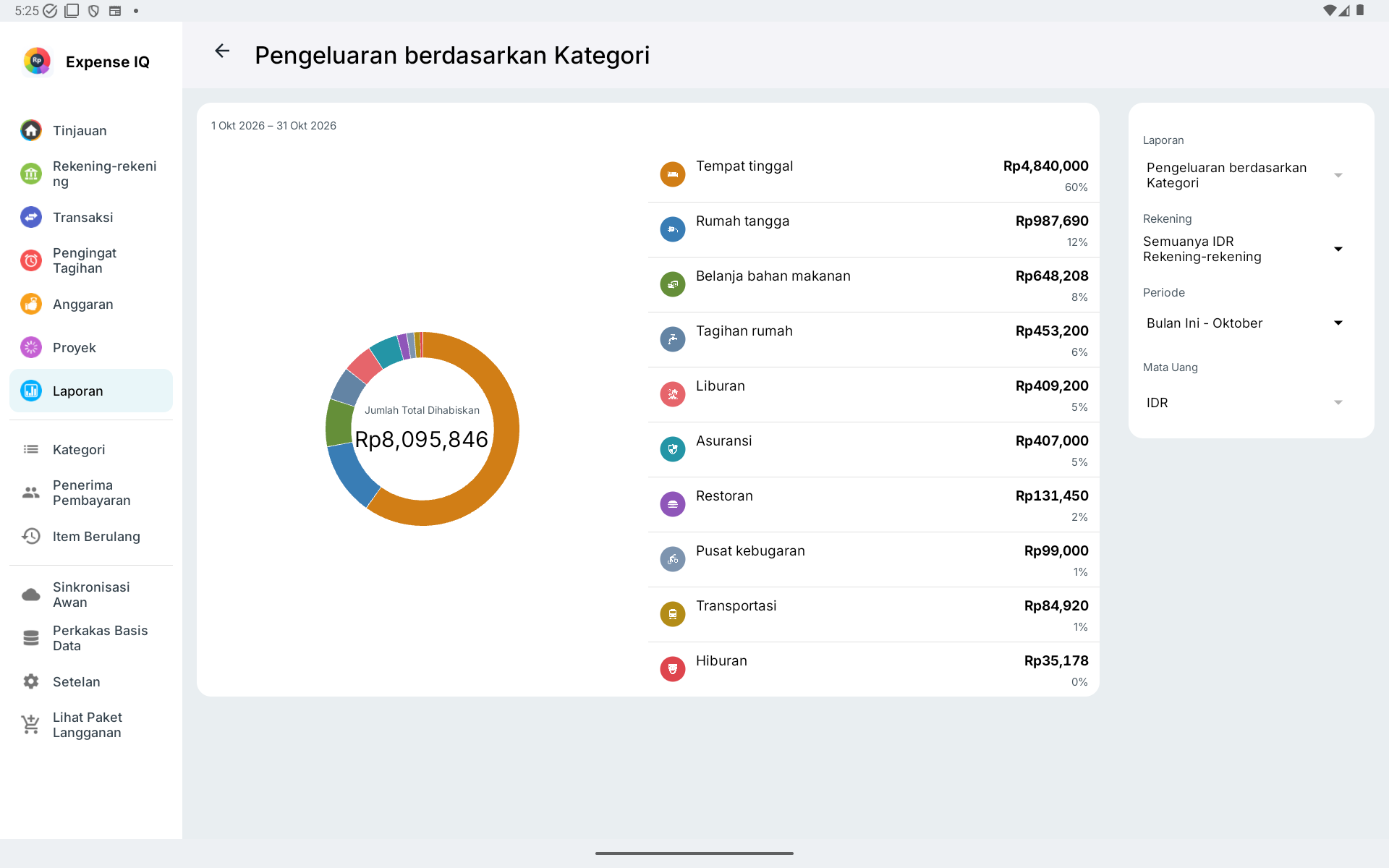Open the Mata Uang IDR dropdown
Image resolution: width=1389 pixels, height=868 pixels.
point(1244,402)
